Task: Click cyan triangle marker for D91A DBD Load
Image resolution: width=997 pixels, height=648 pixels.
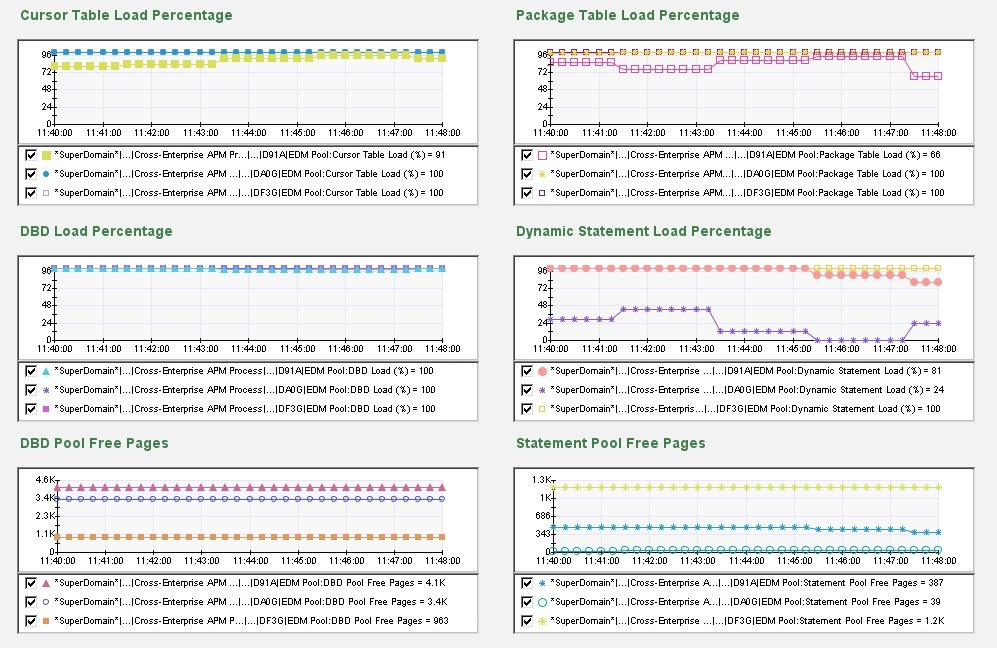Action: click(46, 371)
